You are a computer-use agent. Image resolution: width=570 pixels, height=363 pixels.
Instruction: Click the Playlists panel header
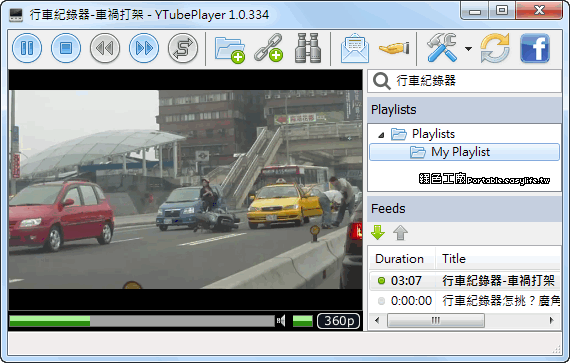click(x=464, y=109)
